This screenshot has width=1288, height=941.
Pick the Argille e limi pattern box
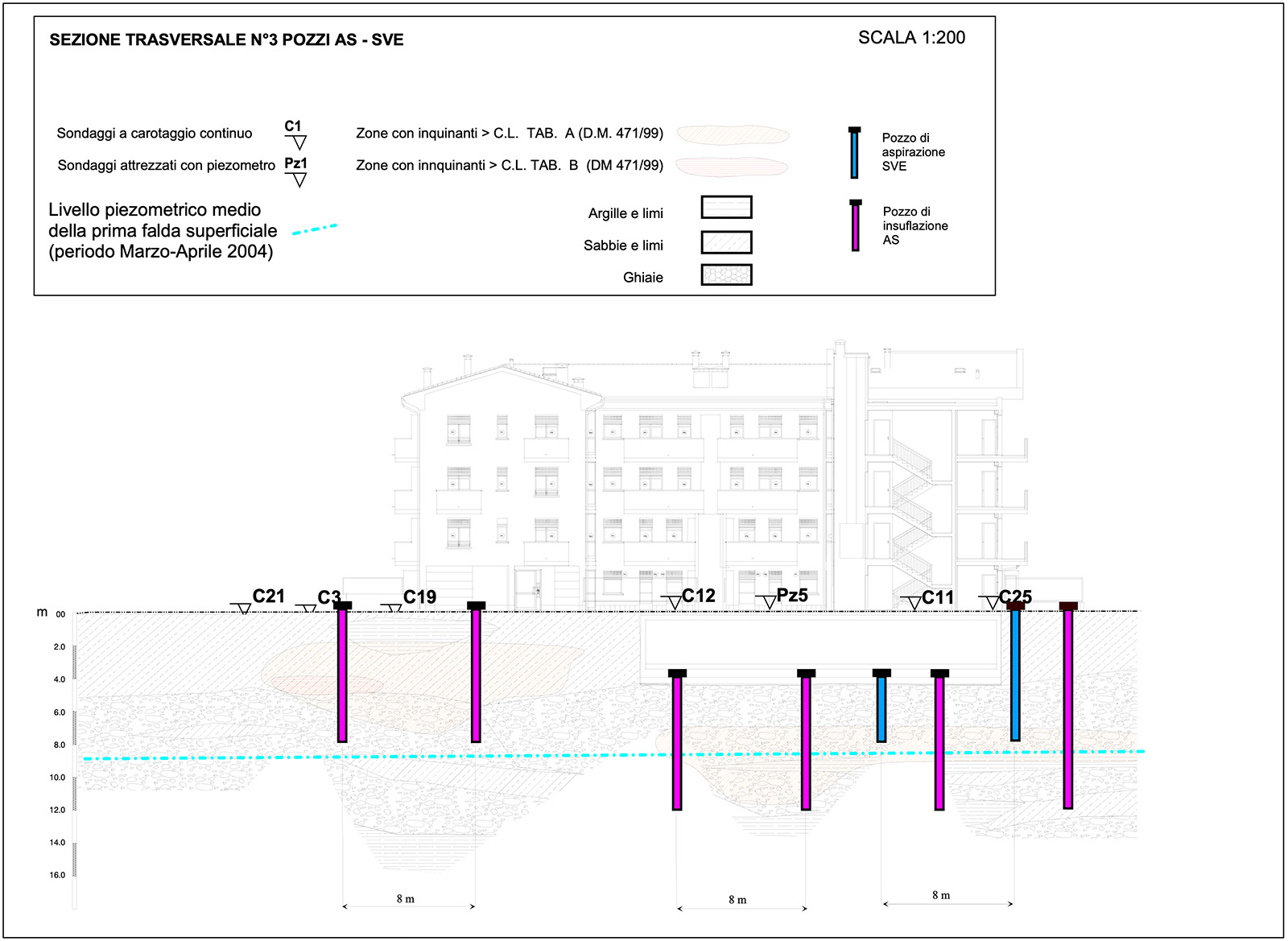tap(726, 208)
